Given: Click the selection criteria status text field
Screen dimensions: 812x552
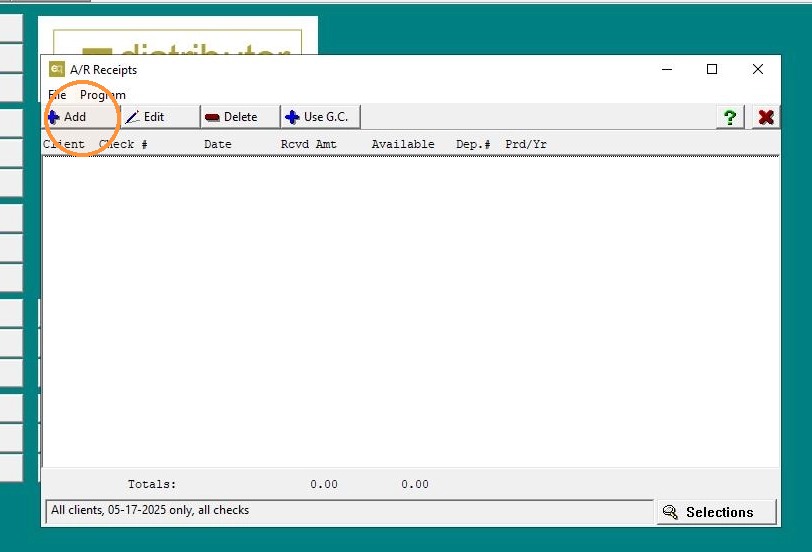Looking at the screenshot, I should point(350,512).
